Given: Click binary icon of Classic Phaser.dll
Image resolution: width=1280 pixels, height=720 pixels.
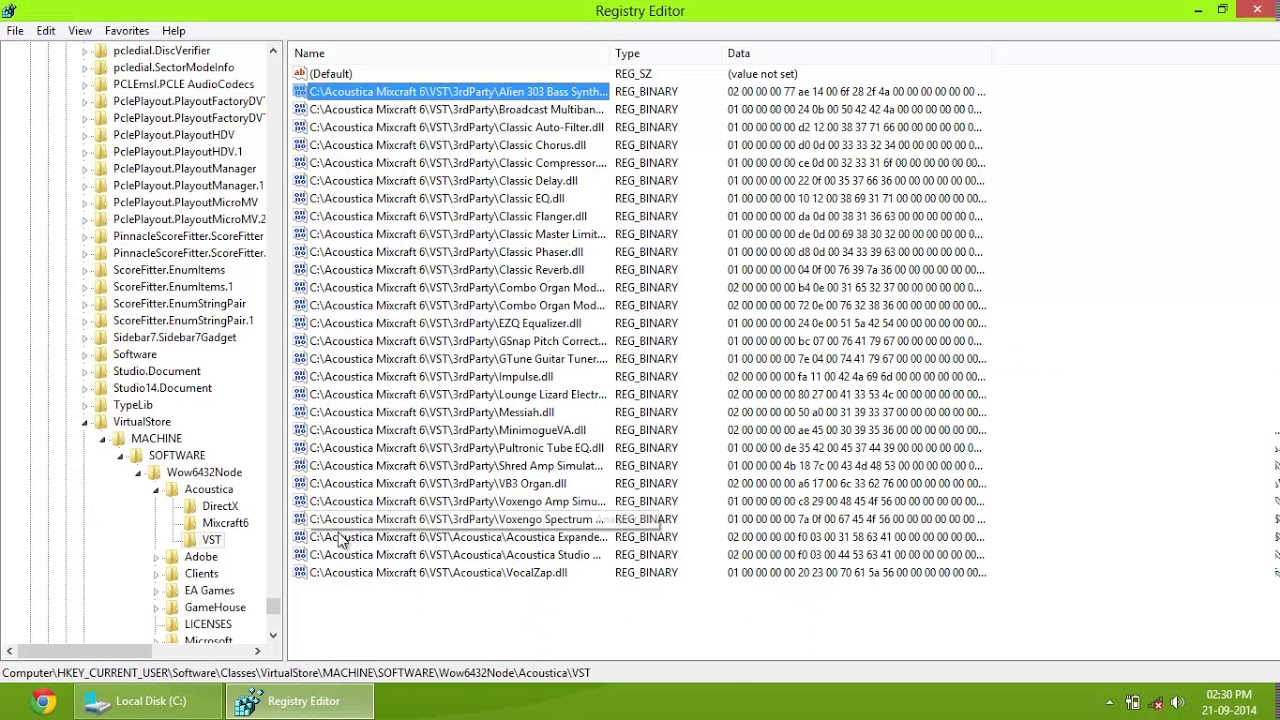Looking at the screenshot, I should point(300,252).
